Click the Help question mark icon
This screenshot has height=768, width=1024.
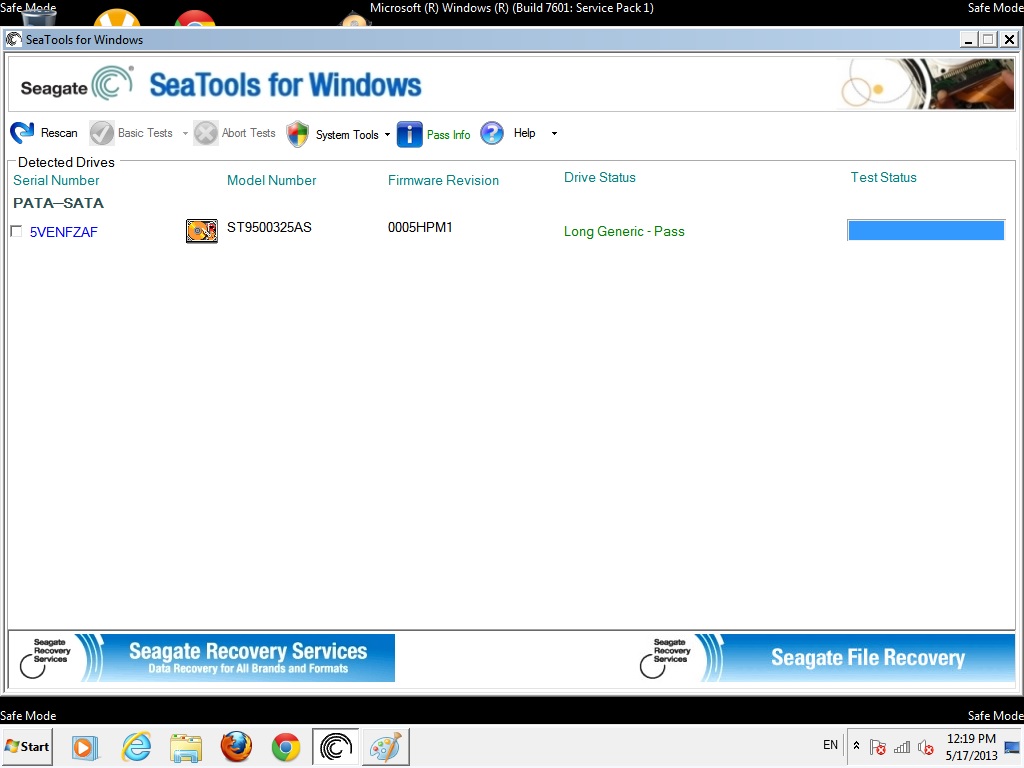coord(492,133)
